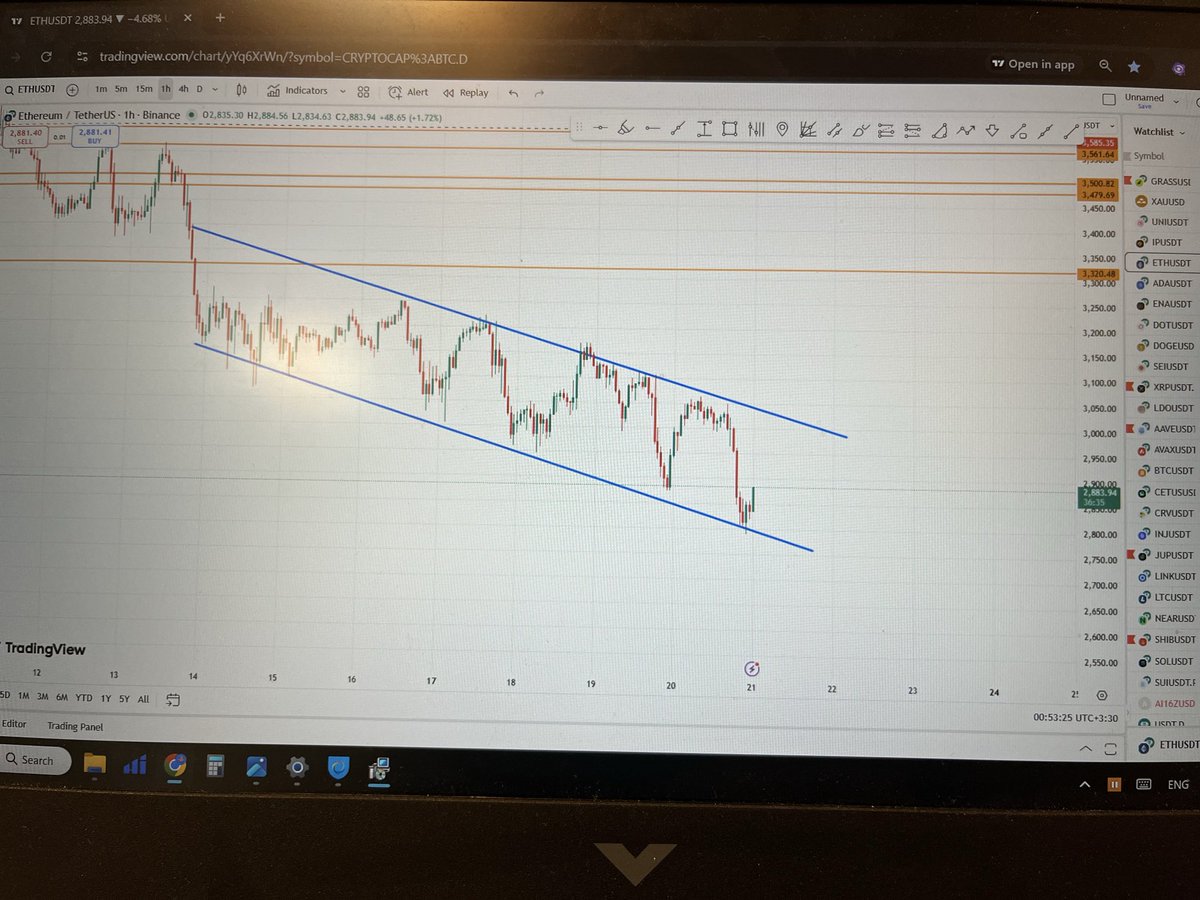Select the arrow down marker tool
The width and height of the screenshot is (1200, 900).
click(x=993, y=130)
